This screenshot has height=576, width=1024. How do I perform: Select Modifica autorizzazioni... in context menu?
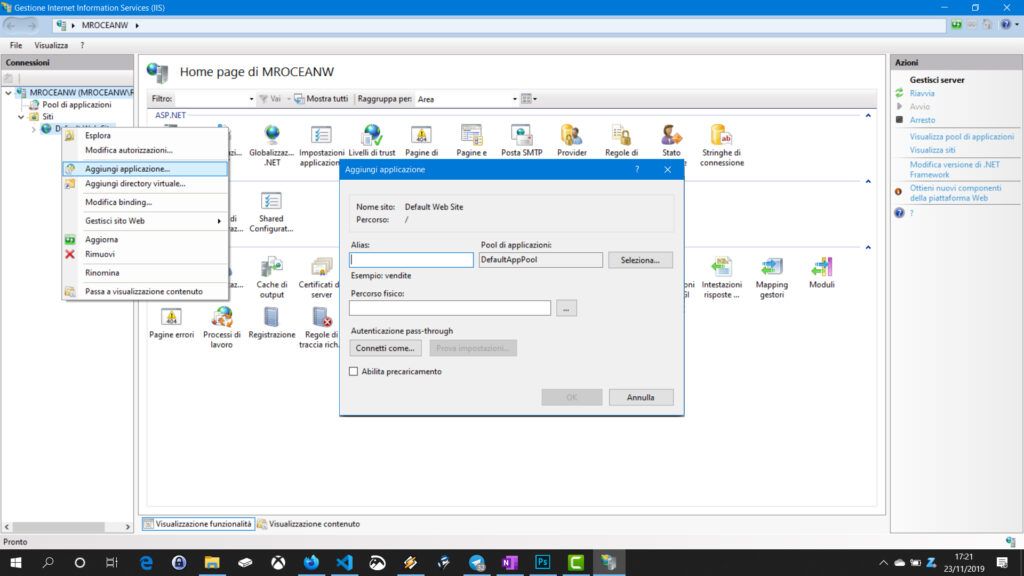click(x=145, y=150)
